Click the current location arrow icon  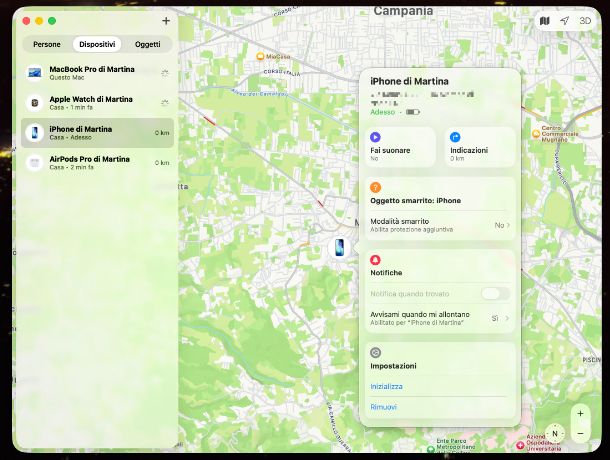(x=564, y=21)
